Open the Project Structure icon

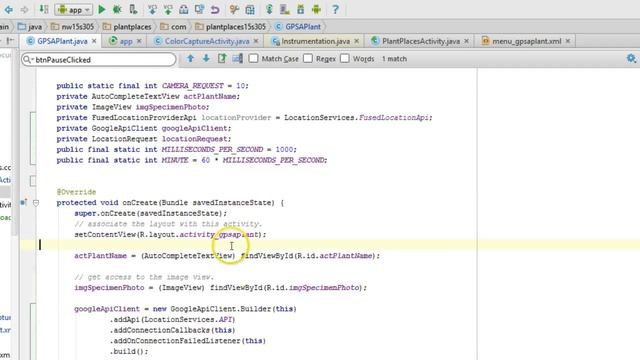(250, 9)
